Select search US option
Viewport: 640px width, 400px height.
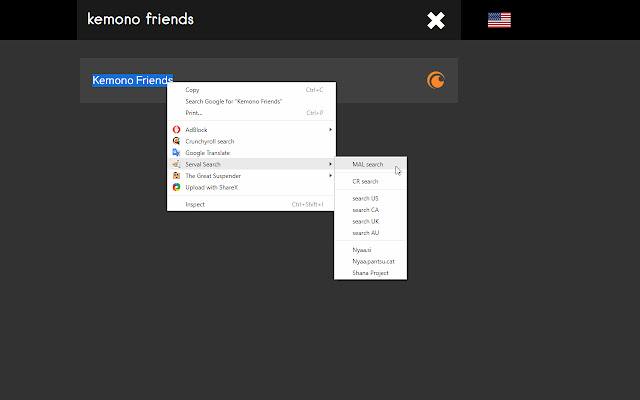point(371,198)
